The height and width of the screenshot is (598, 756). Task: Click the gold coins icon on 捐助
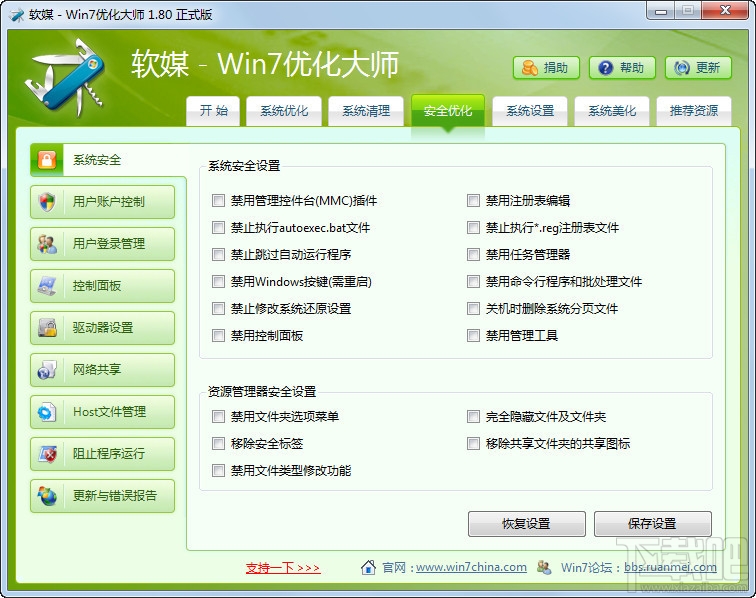tap(529, 68)
